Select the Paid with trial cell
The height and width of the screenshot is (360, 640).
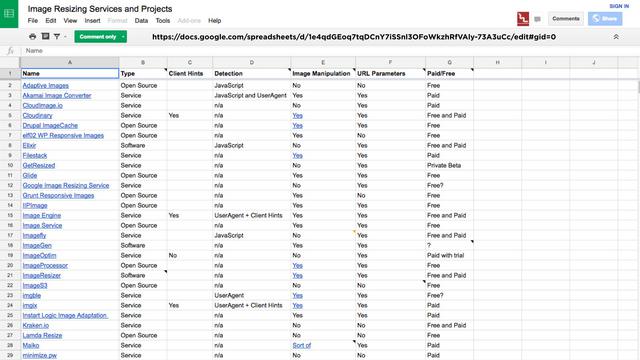click(x=449, y=256)
